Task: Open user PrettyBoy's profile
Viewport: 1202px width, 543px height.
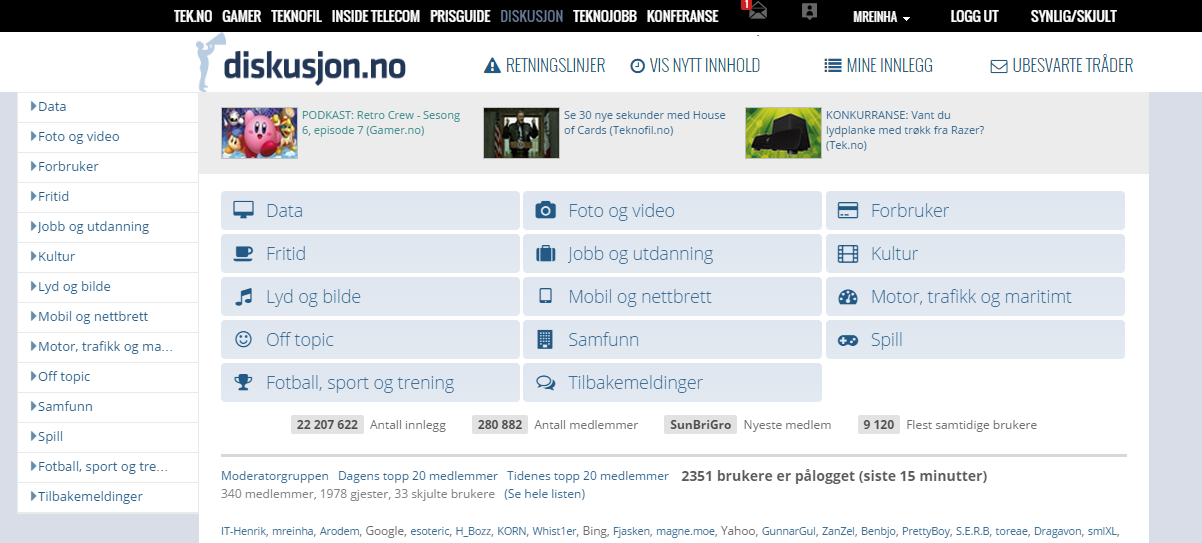Action: pos(925,532)
